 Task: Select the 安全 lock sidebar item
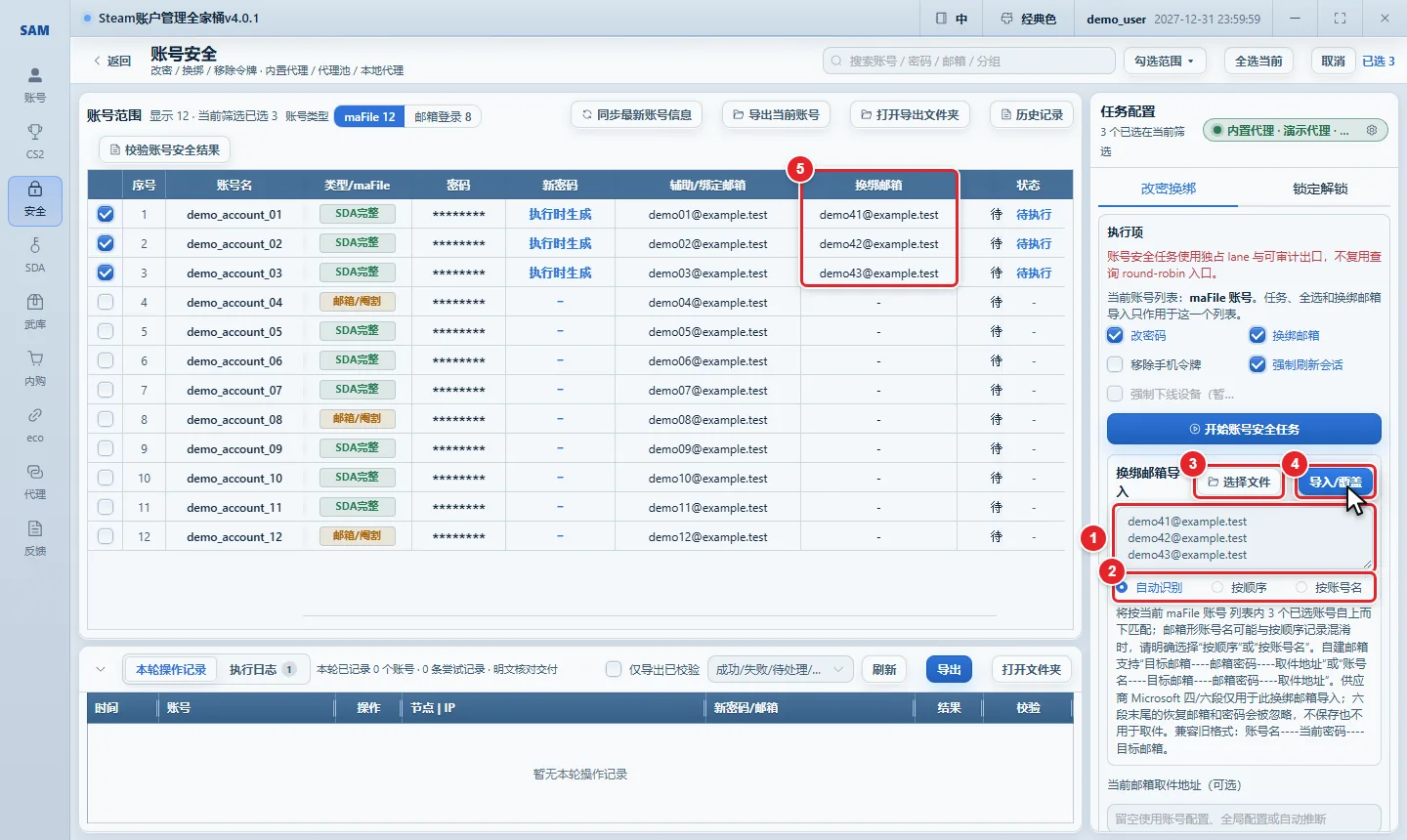tap(35, 200)
